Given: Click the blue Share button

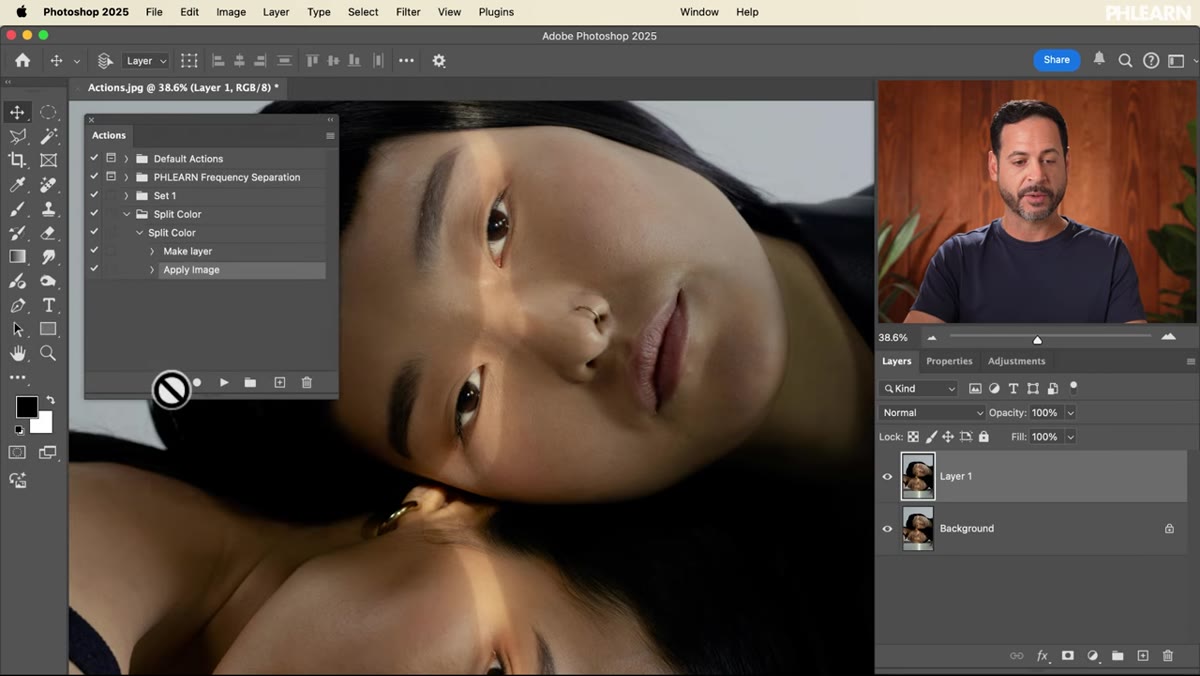Looking at the screenshot, I should [x=1057, y=60].
